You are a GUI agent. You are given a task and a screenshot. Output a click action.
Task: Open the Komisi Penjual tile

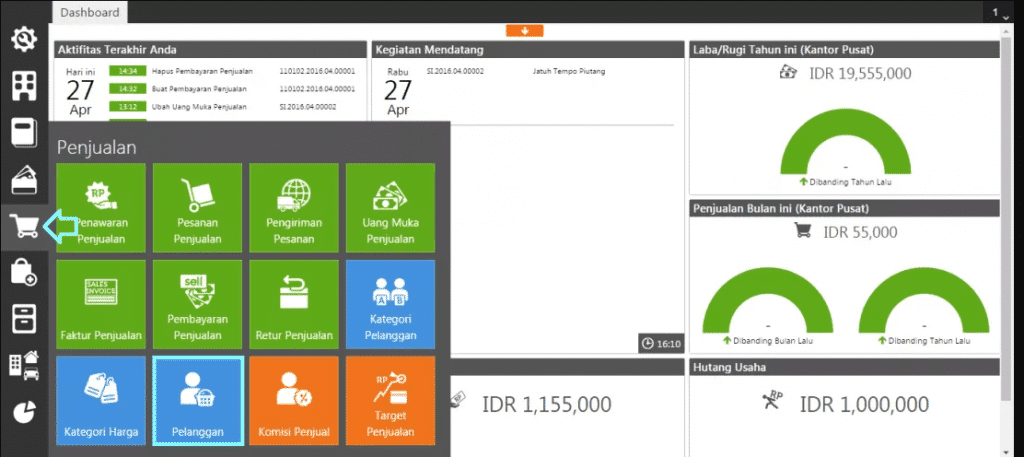(x=294, y=400)
